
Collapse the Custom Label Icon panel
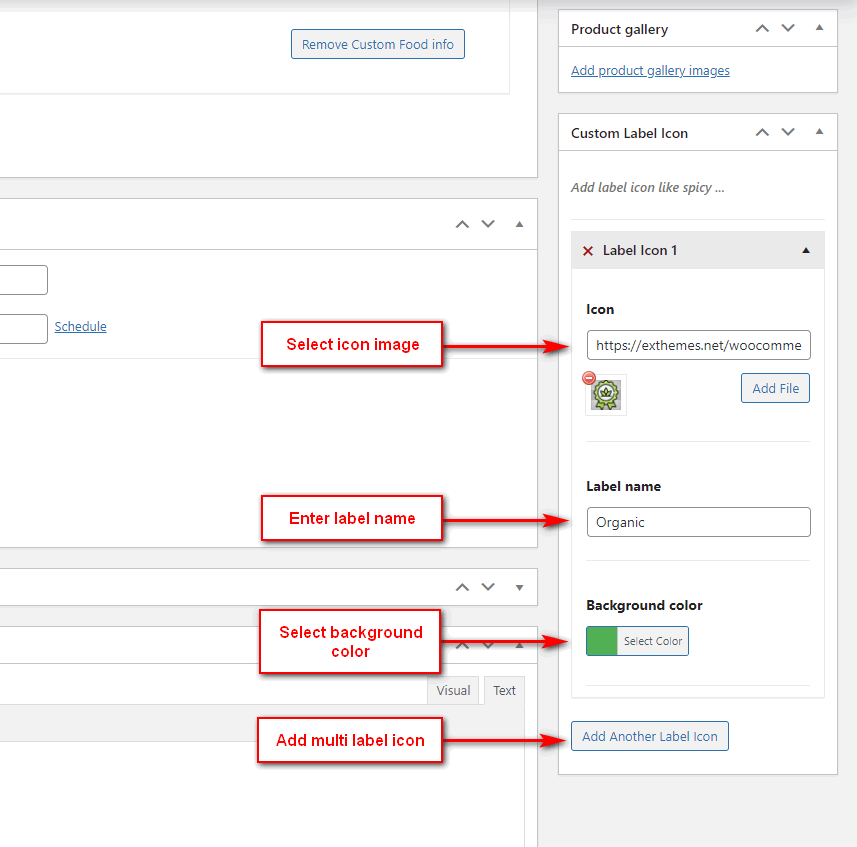pos(819,133)
